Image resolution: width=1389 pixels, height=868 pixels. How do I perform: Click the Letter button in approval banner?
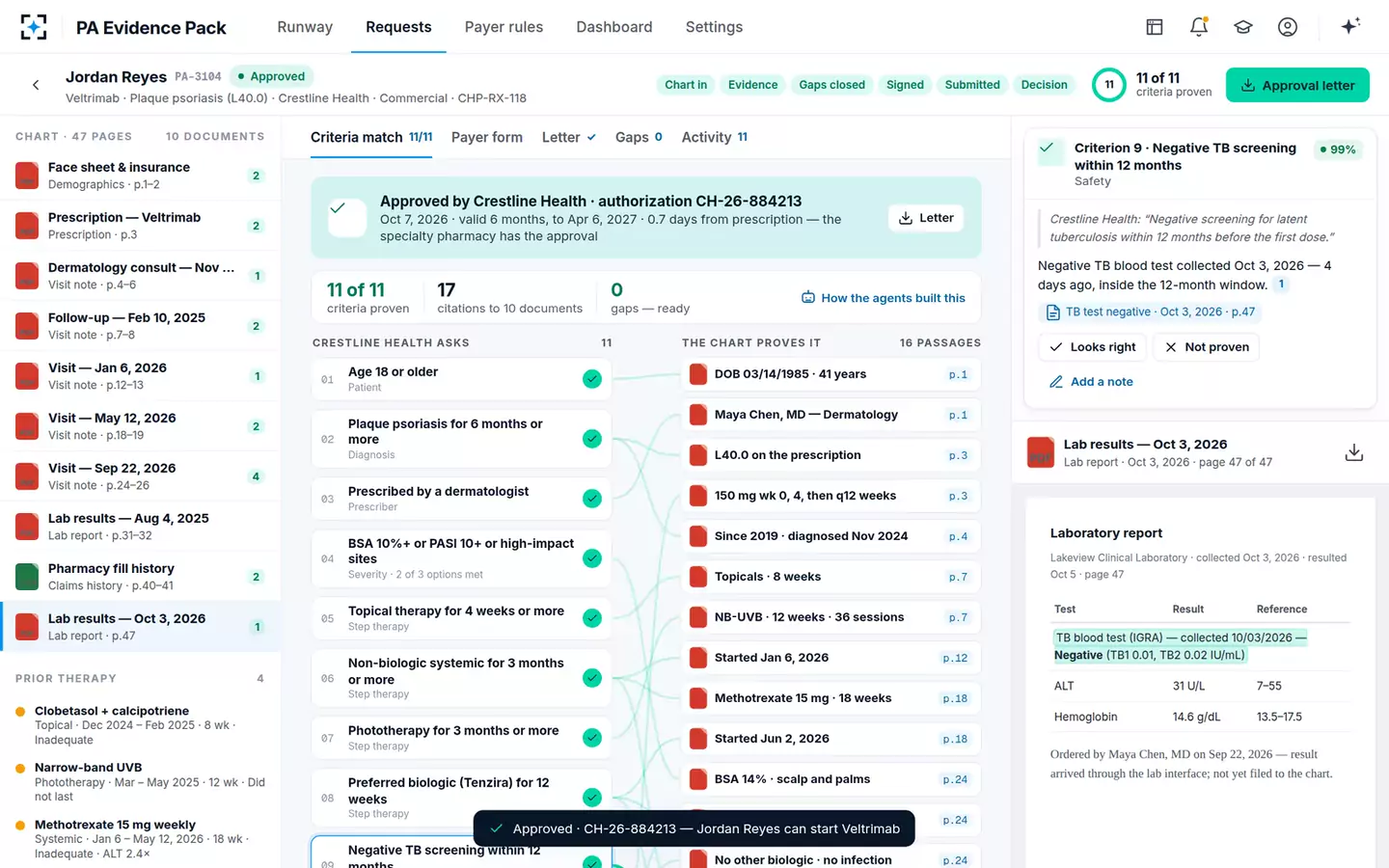(926, 218)
